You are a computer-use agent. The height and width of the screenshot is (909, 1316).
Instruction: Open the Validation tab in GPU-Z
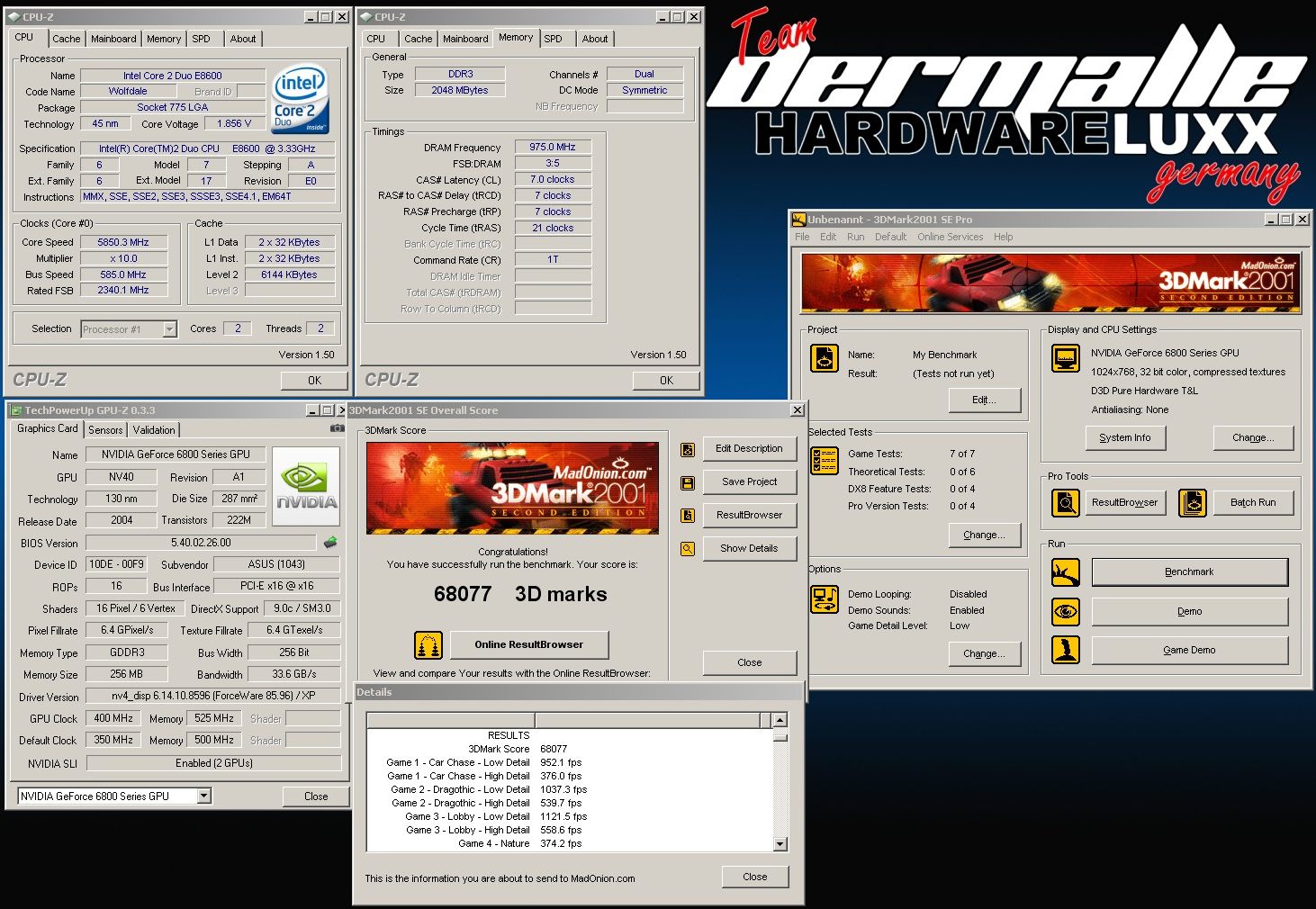pos(154,430)
